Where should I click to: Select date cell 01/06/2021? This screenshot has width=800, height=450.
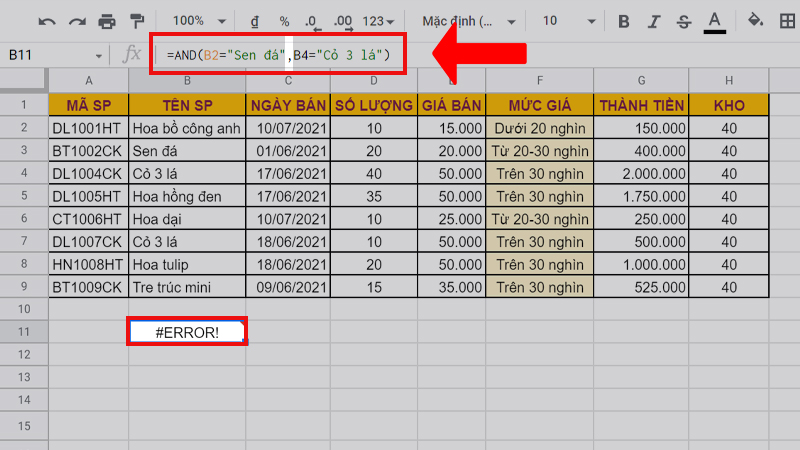(x=288, y=151)
